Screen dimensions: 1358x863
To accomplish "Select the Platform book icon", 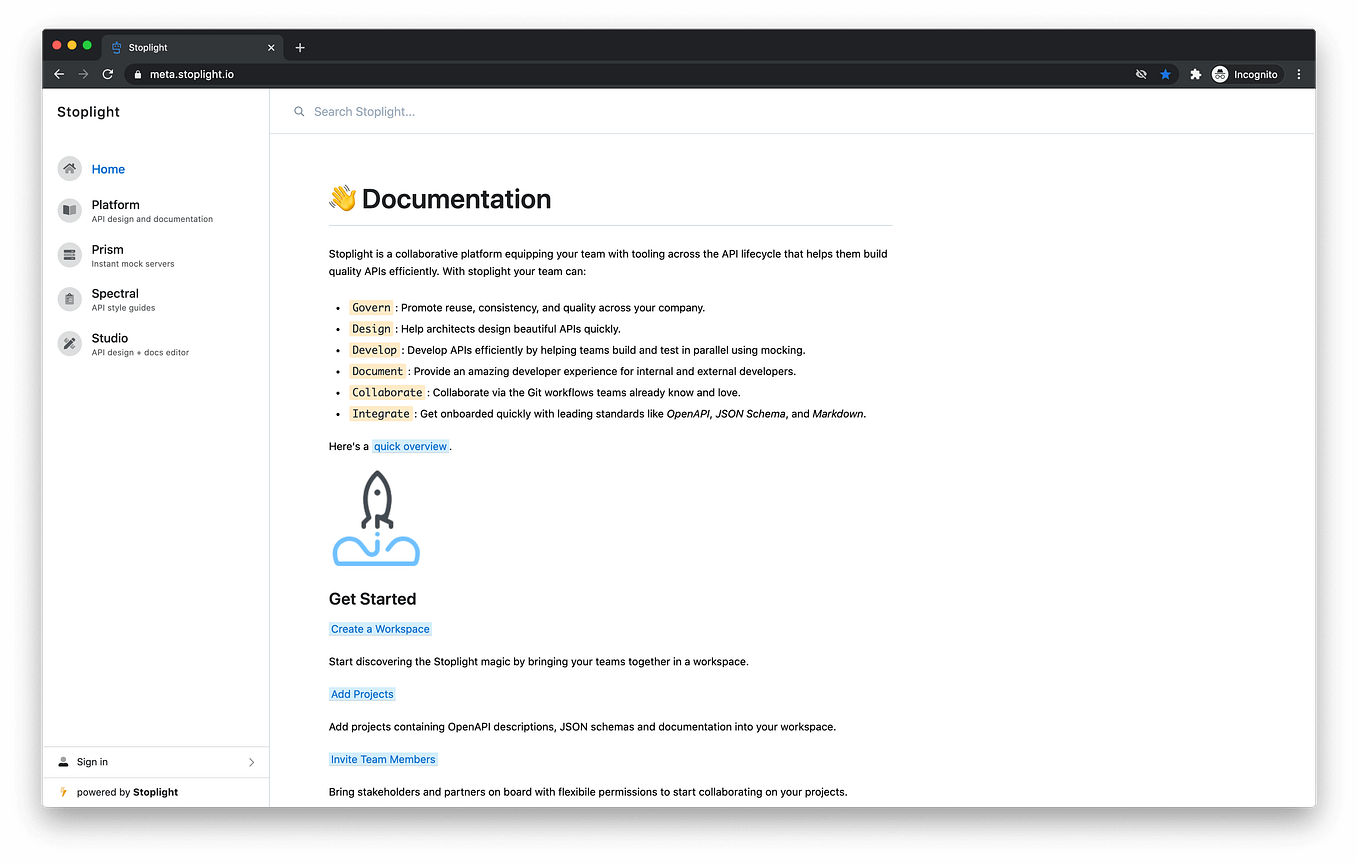I will point(69,210).
